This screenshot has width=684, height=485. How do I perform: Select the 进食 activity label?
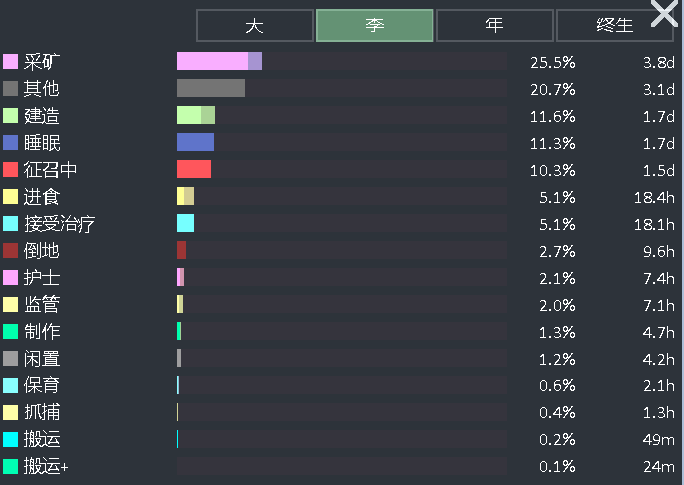tap(41, 197)
